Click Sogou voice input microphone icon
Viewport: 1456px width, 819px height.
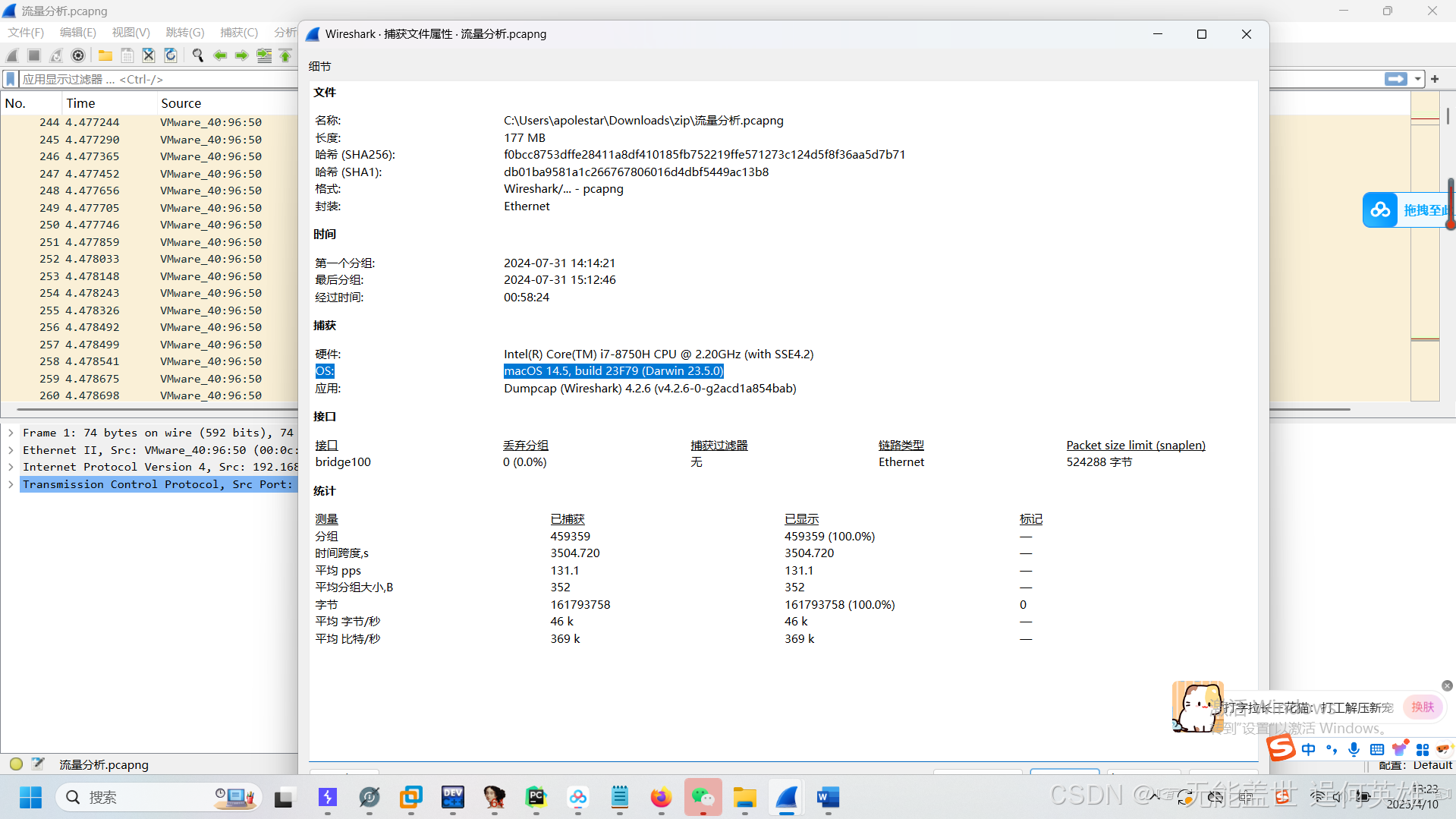(1354, 750)
